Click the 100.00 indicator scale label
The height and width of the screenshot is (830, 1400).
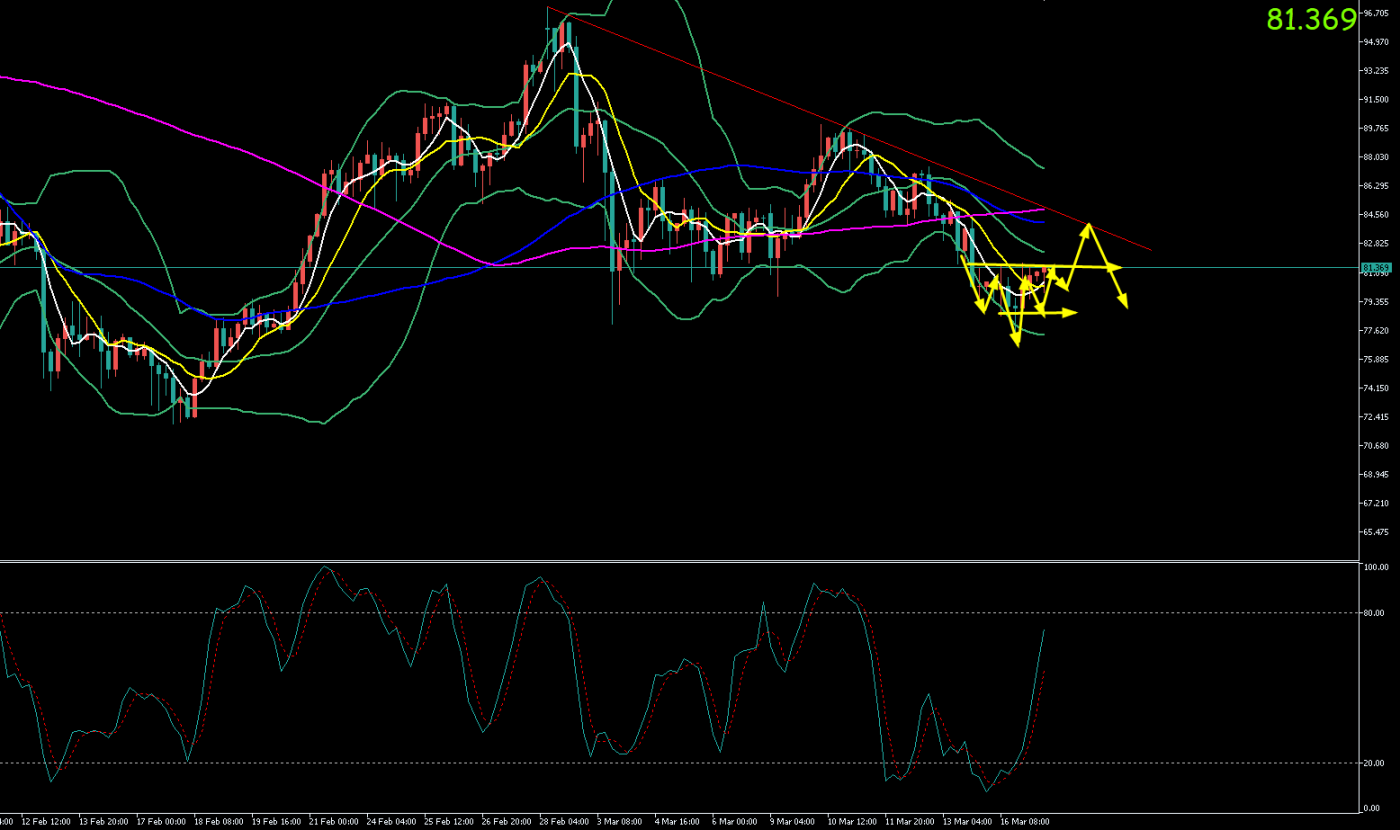click(1372, 567)
